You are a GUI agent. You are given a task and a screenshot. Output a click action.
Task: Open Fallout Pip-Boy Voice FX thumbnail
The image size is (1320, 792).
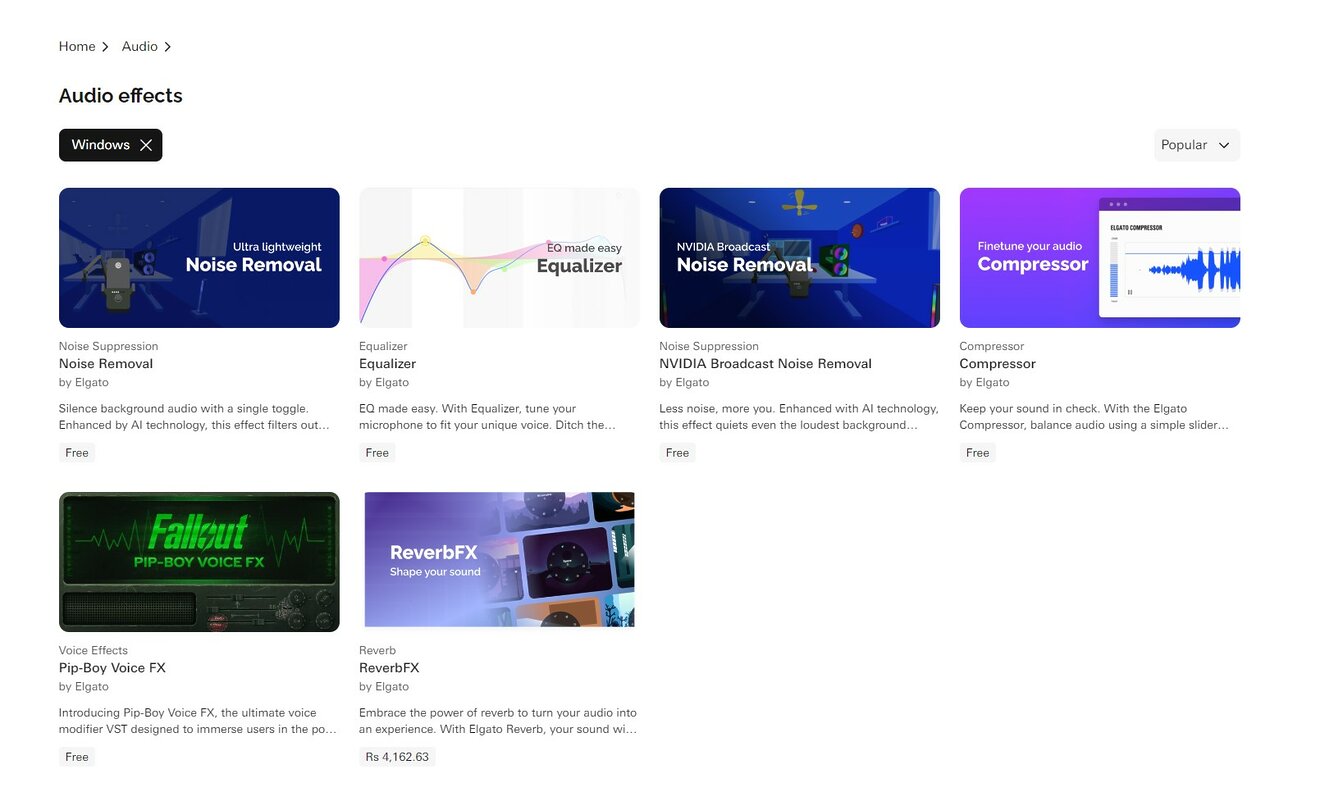click(x=199, y=562)
